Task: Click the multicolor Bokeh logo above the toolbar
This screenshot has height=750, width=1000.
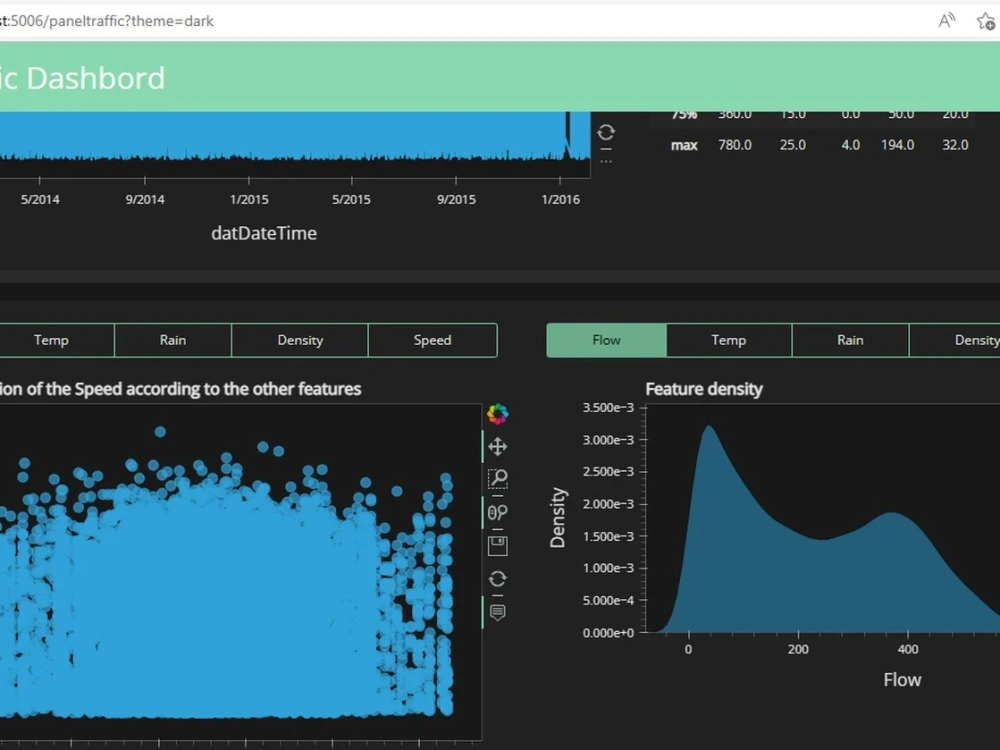Action: (x=498, y=414)
